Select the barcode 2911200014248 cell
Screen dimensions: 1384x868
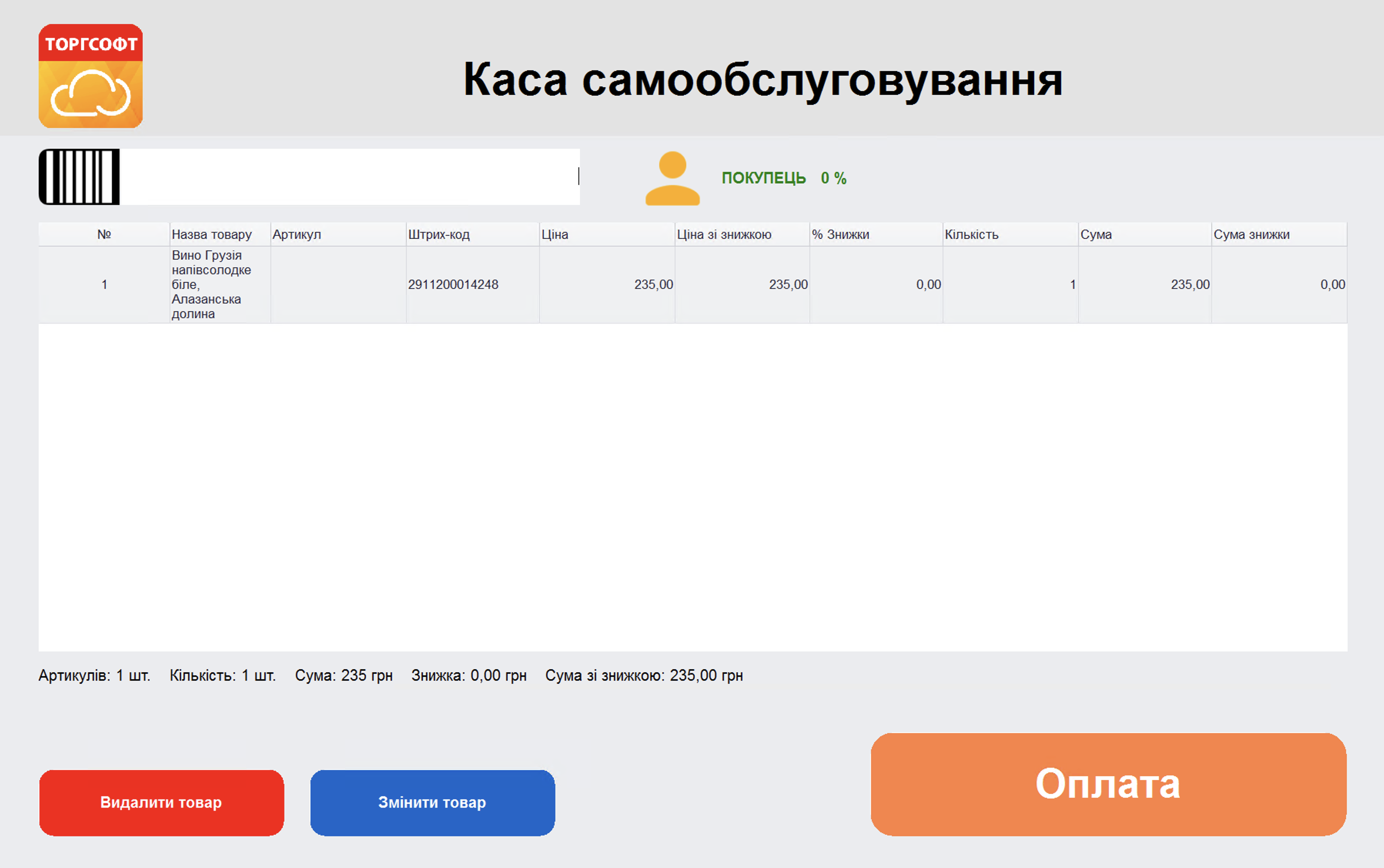click(454, 283)
